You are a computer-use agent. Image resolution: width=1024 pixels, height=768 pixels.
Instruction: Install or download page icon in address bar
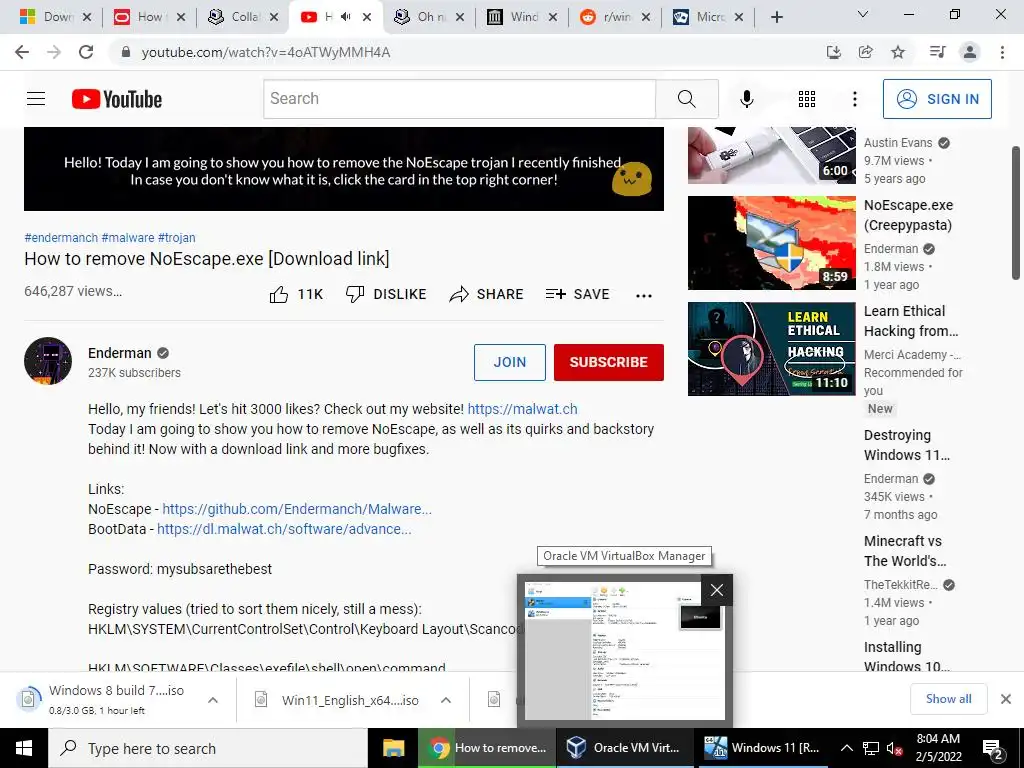tap(834, 52)
